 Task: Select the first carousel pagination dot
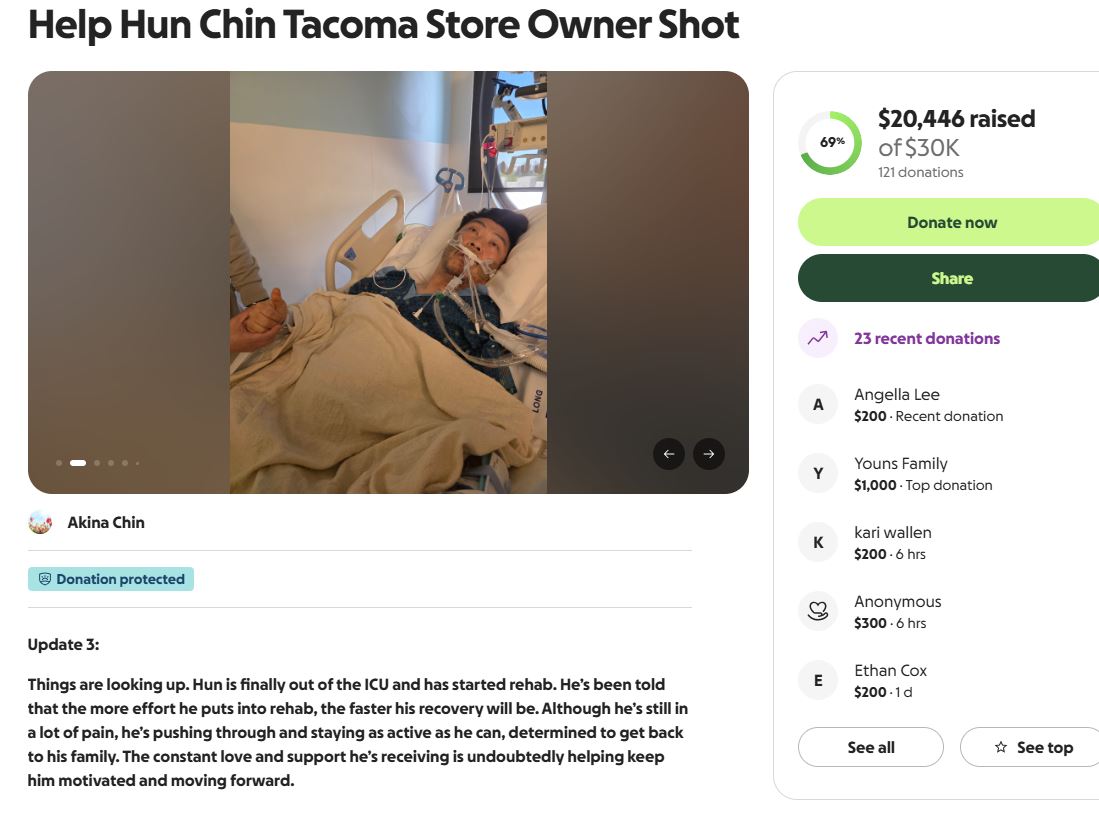(59, 463)
